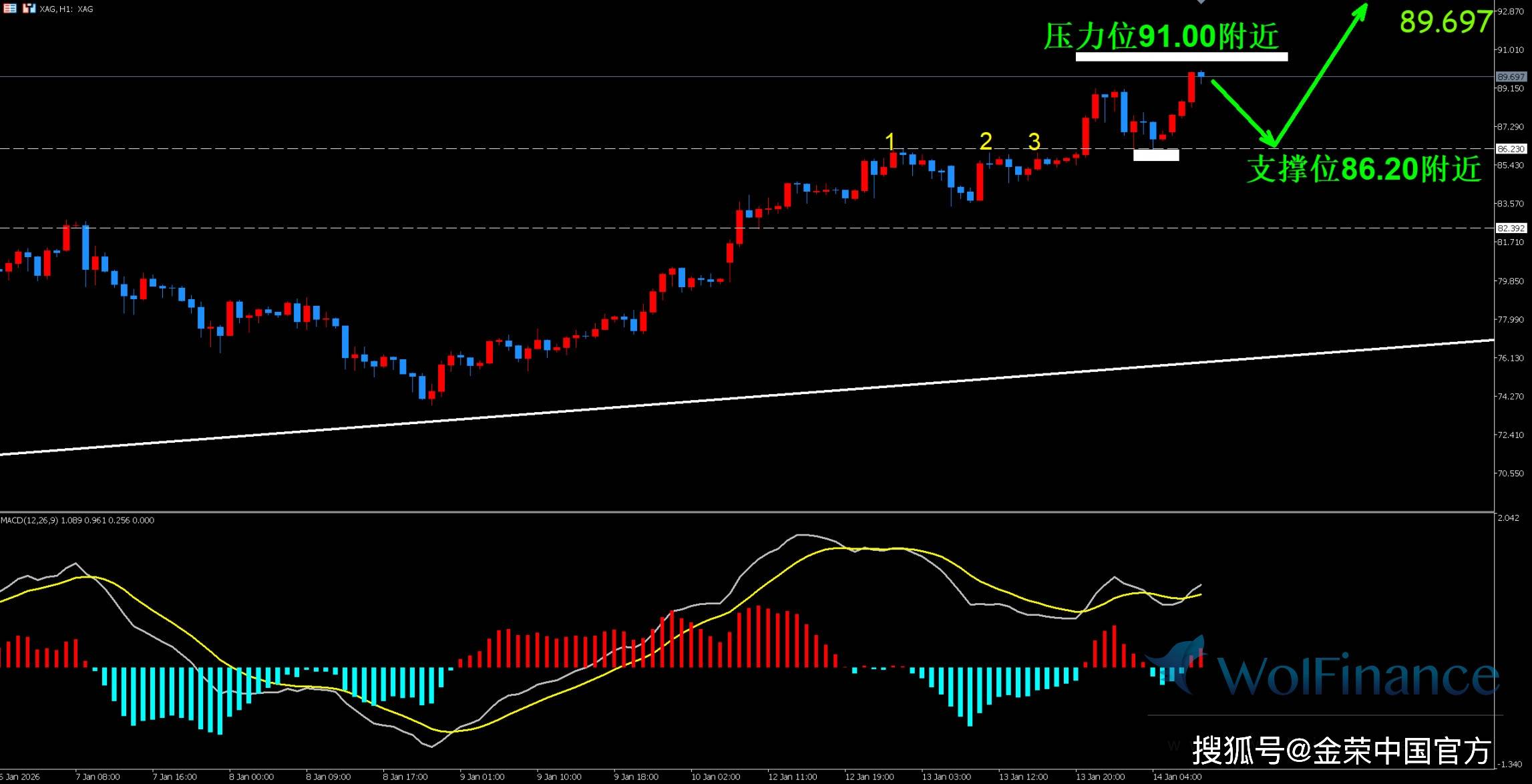Click the MACD(12,26,9) indicator label
1532x784 pixels.
(30, 520)
